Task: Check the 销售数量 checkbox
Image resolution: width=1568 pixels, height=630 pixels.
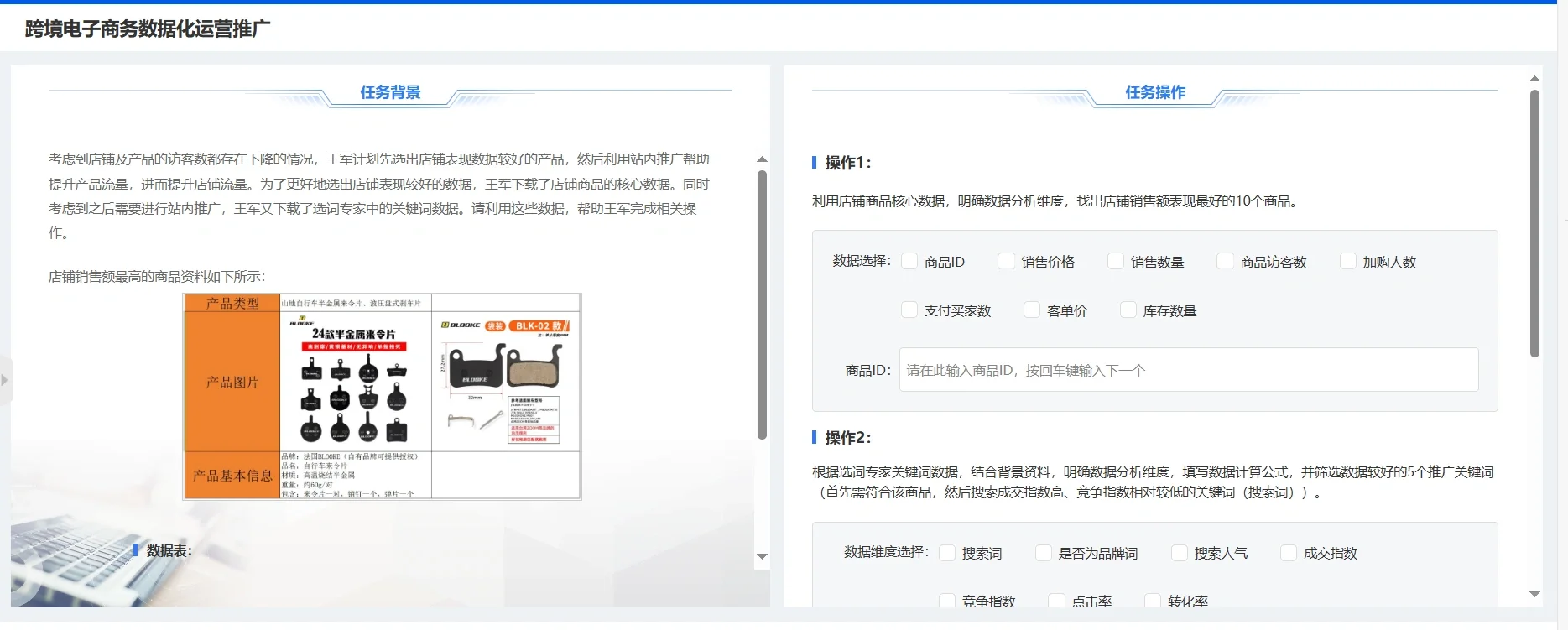Action: 1116,261
